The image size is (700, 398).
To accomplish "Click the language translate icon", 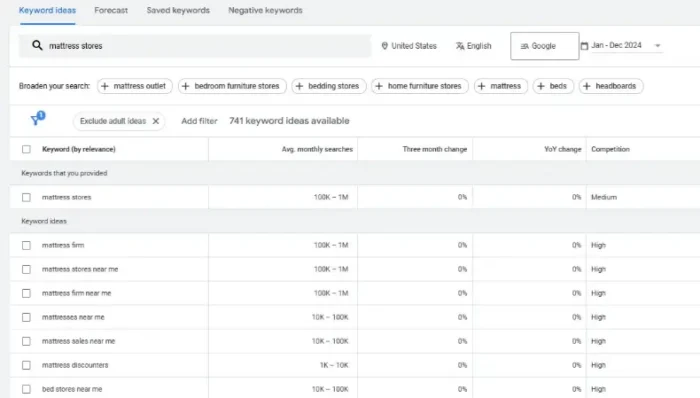I will point(460,46).
